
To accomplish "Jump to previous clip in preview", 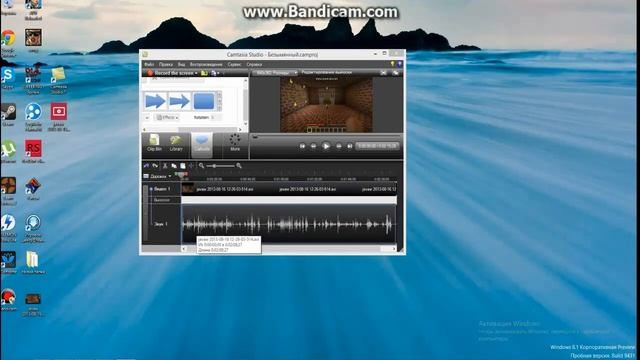I will (302, 146).
